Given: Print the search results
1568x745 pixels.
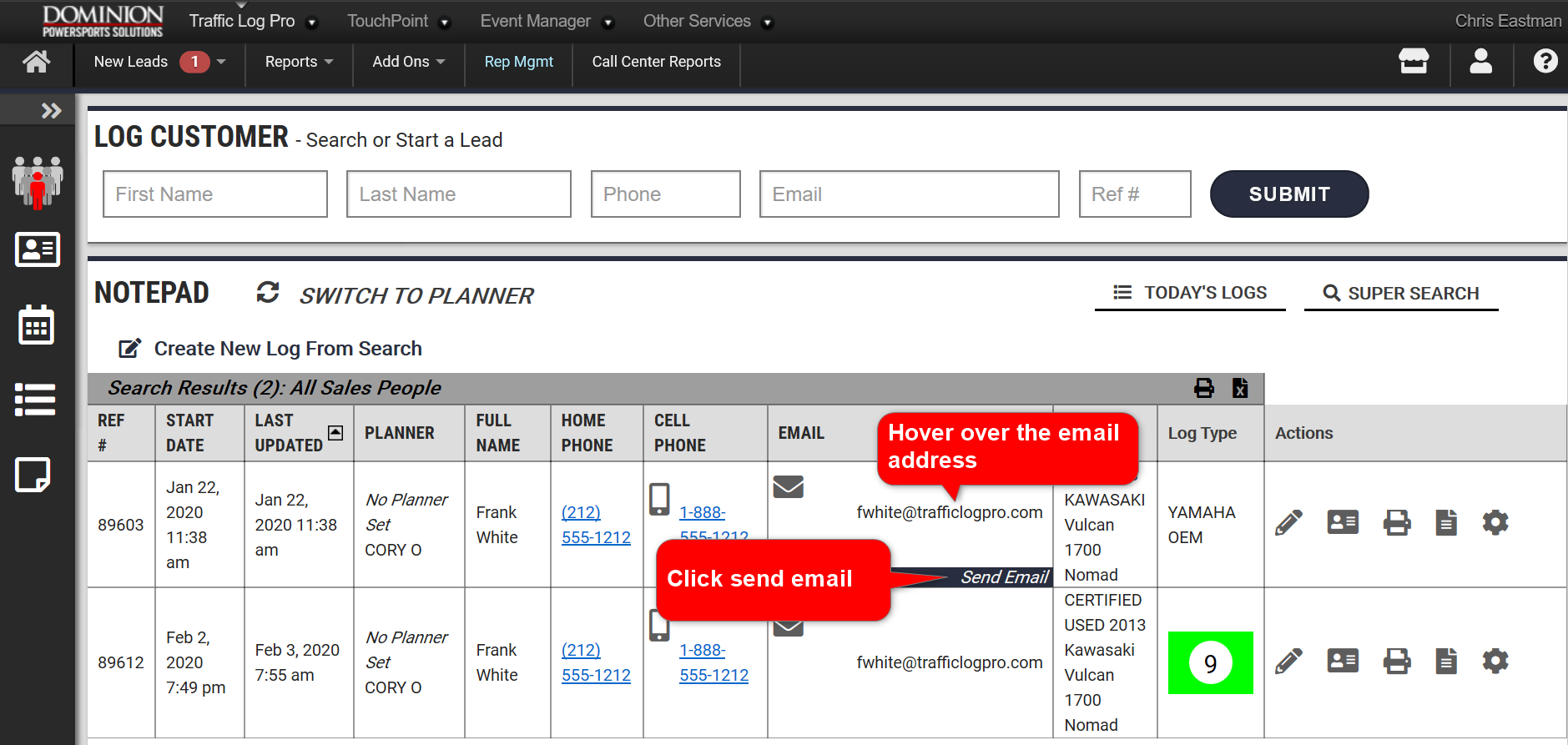Looking at the screenshot, I should point(1204,388).
